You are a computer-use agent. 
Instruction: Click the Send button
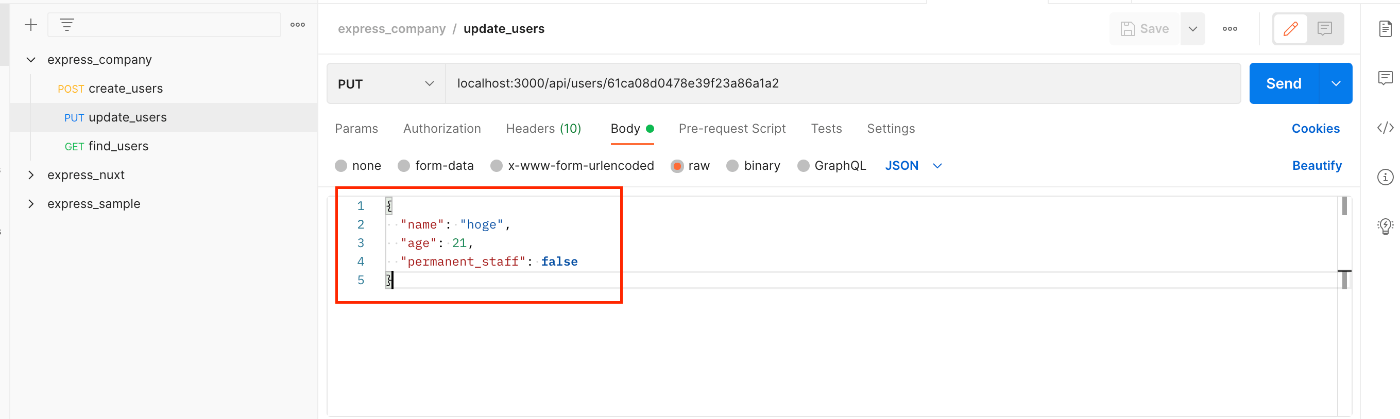(x=1284, y=84)
